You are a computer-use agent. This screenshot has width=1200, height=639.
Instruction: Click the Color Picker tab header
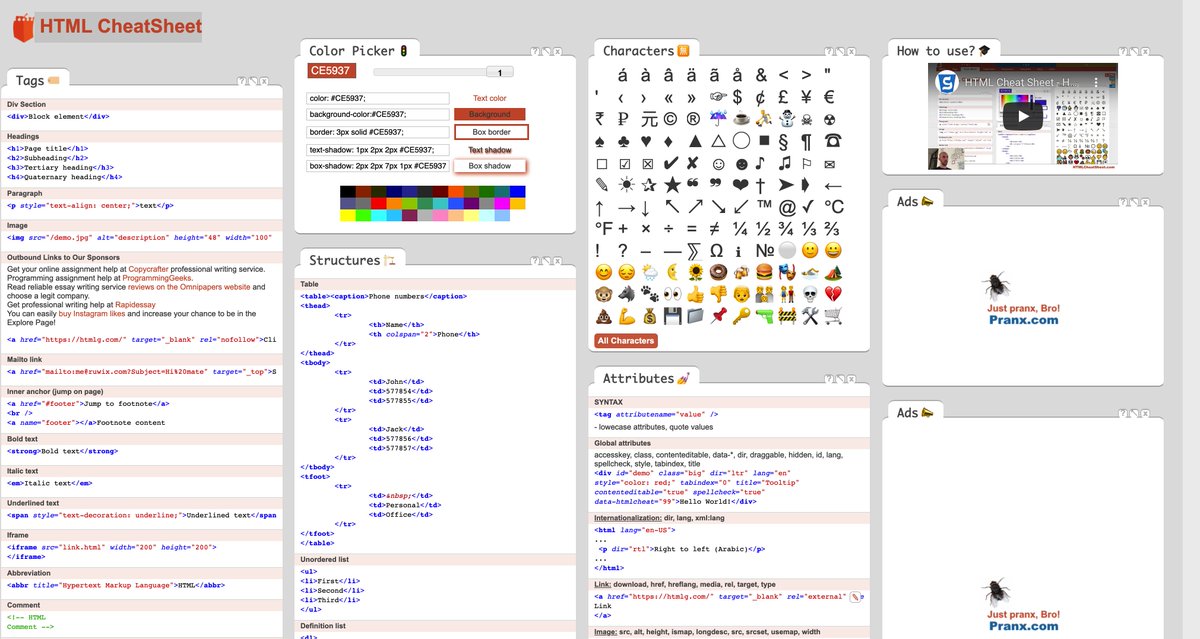(358, 50)
